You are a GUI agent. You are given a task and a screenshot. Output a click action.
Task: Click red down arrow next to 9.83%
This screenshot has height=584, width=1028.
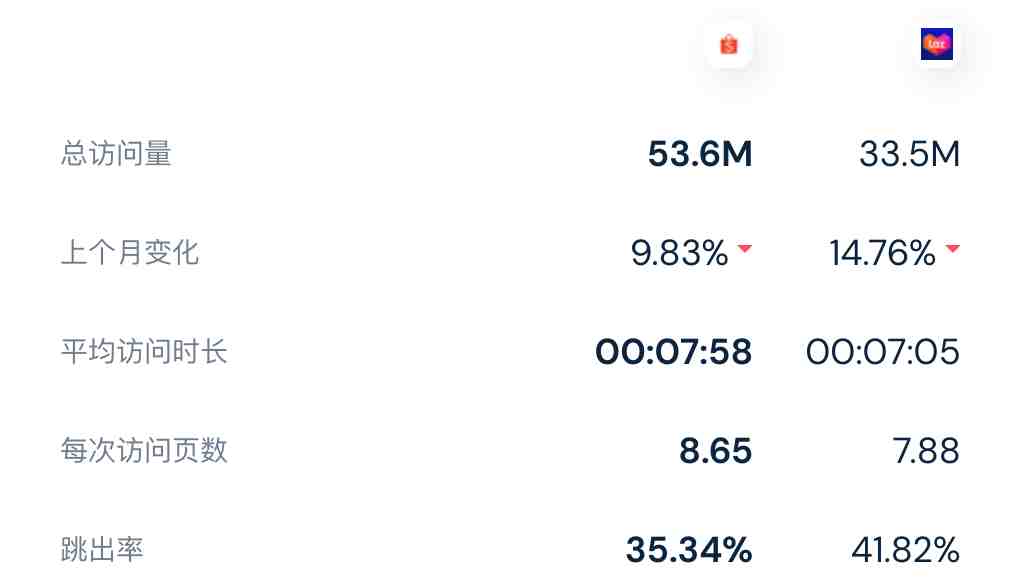[744, 248]
